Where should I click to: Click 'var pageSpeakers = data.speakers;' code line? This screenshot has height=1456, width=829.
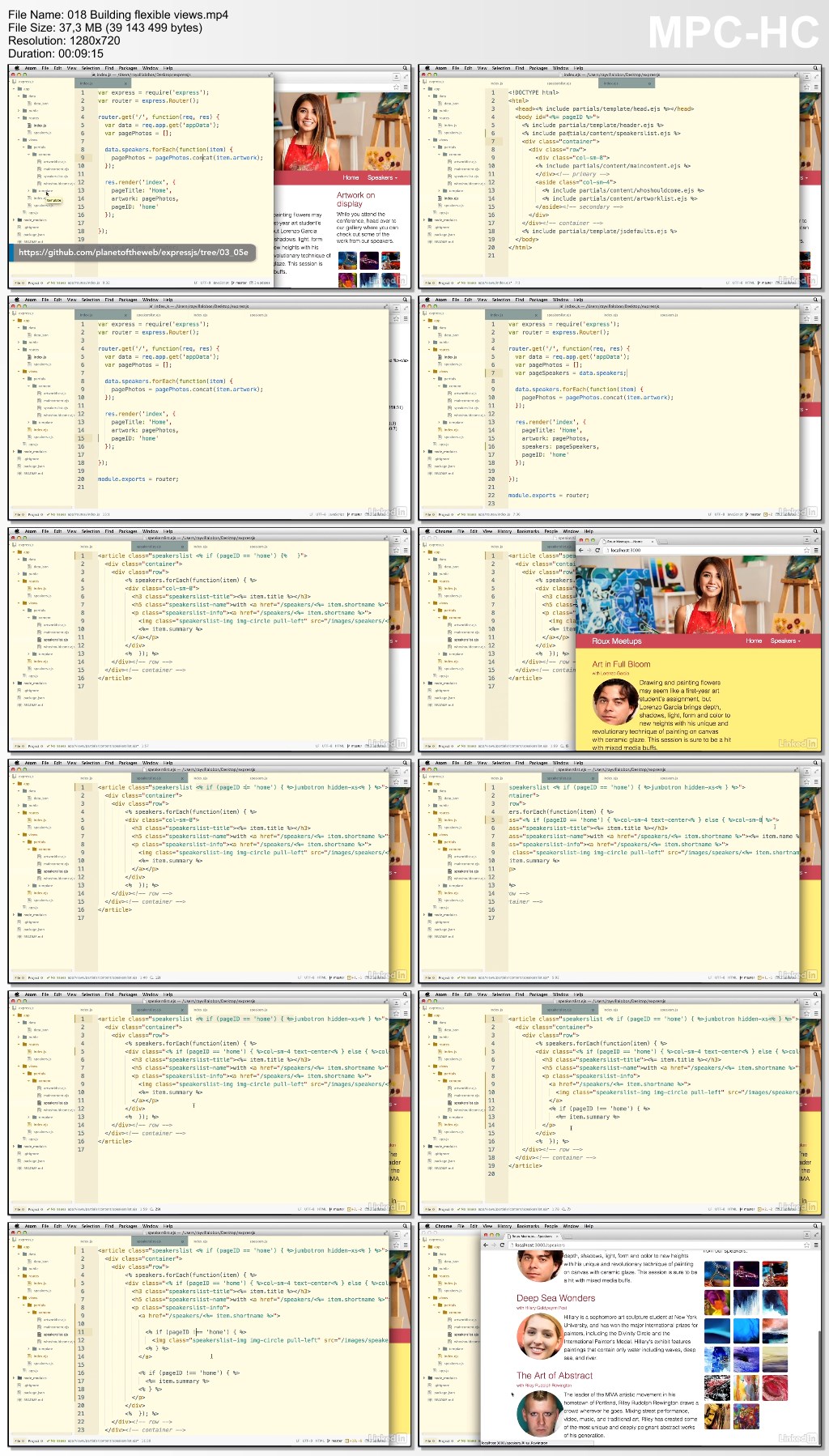coord(571,373)
